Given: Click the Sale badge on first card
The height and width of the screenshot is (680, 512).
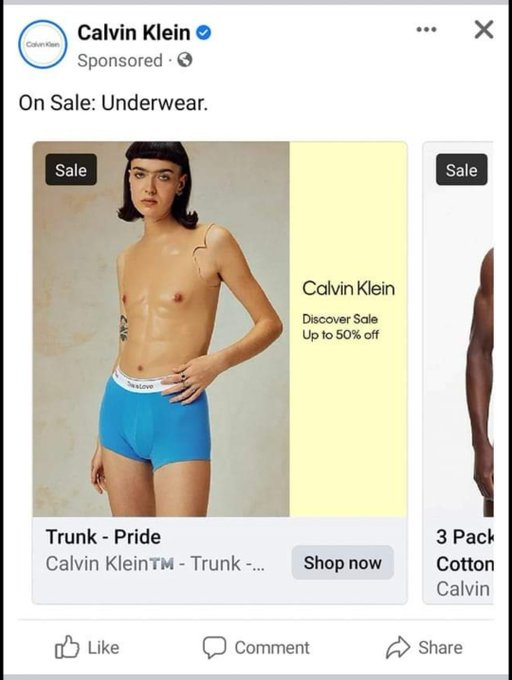Looking at the screenshot, I should pos(71,170).
